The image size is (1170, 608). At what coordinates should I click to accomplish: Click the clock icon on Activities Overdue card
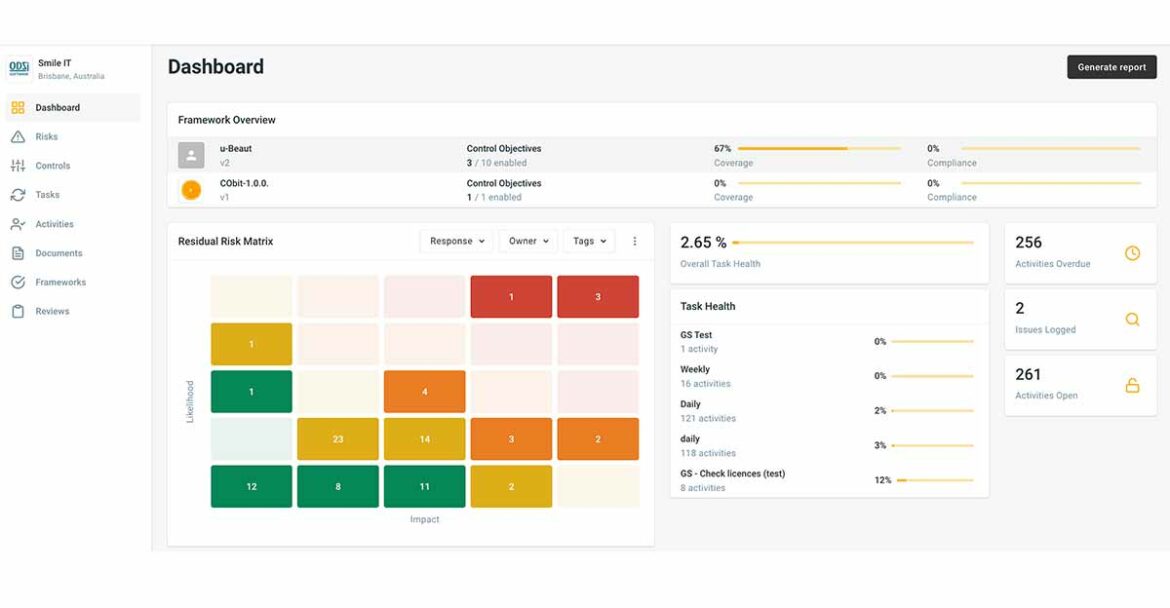(1132, 253)
